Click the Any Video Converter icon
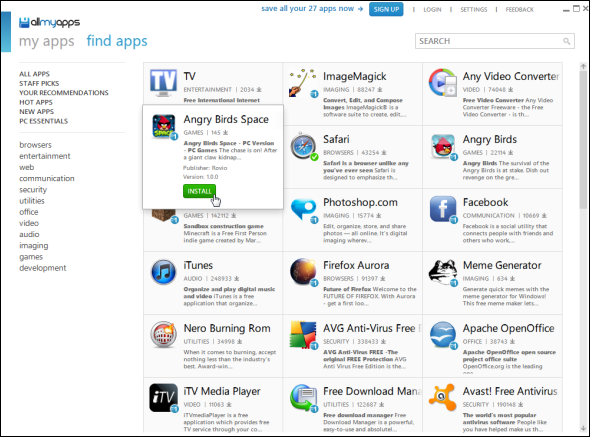 pos(442,82)
